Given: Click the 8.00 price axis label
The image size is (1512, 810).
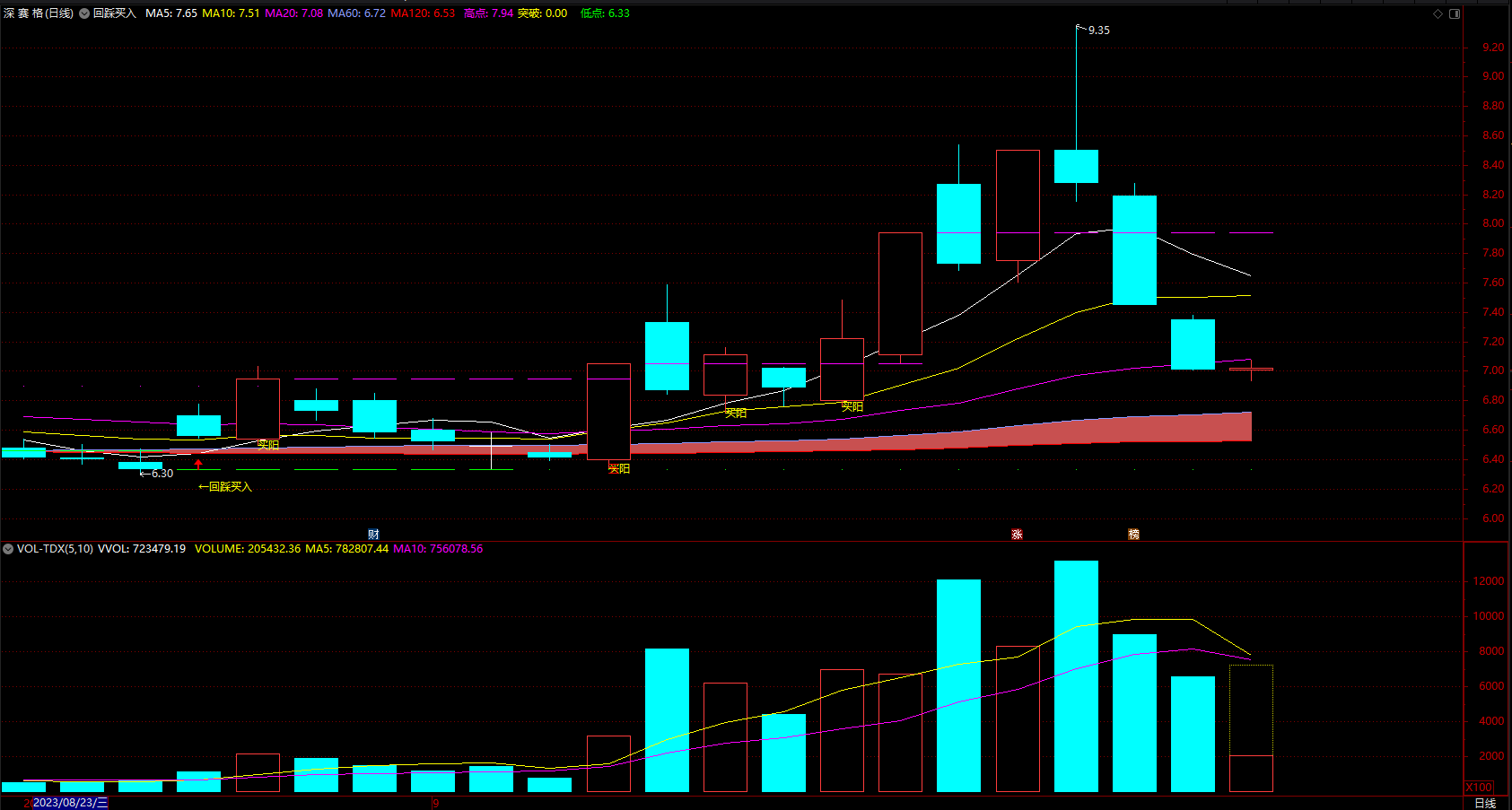Looking at the screenshot, I should pos(1493,223).
